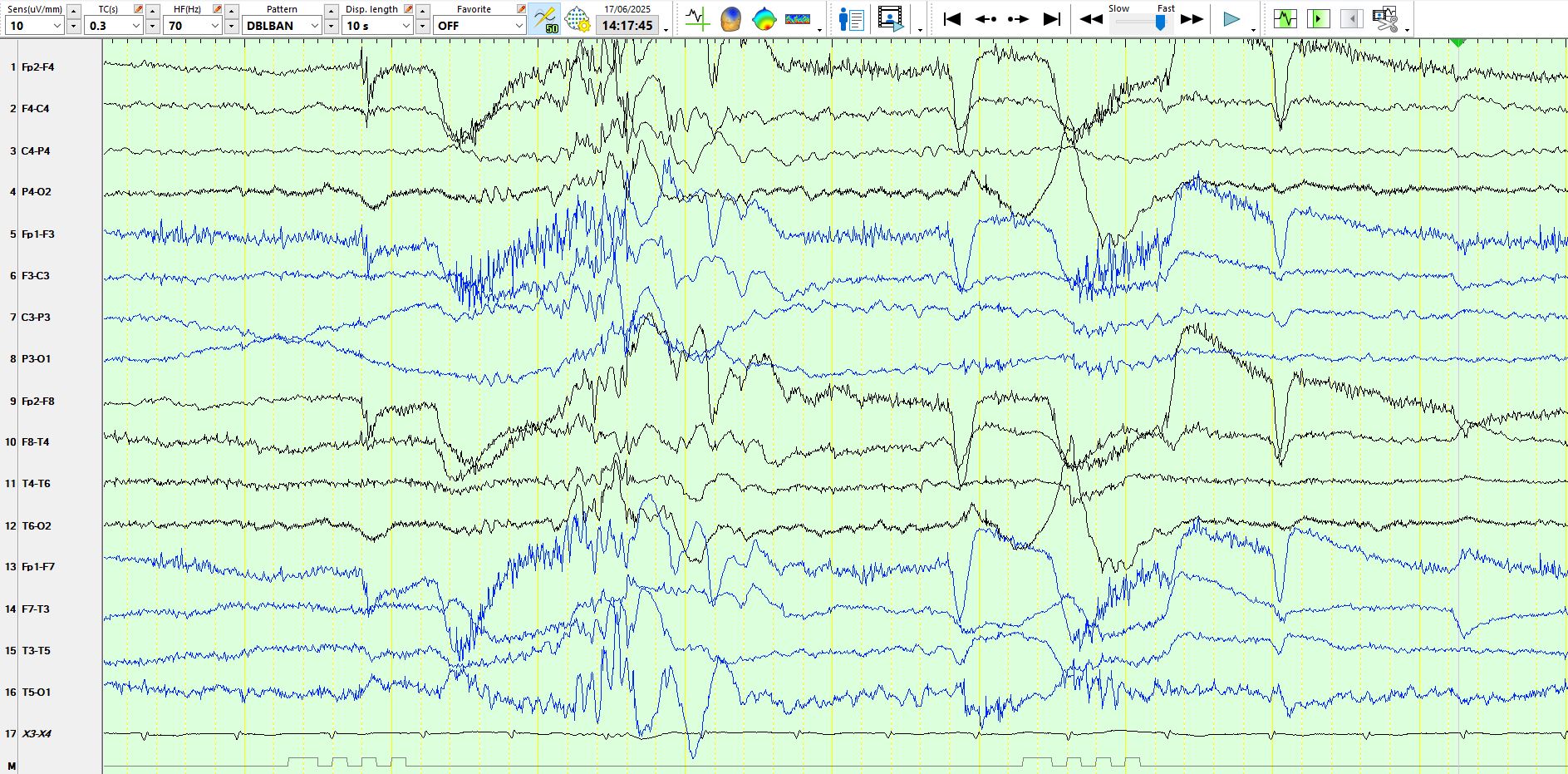Open the video and waveform clip tool
Screen dimensions: 1568x774
[1385, 18]
